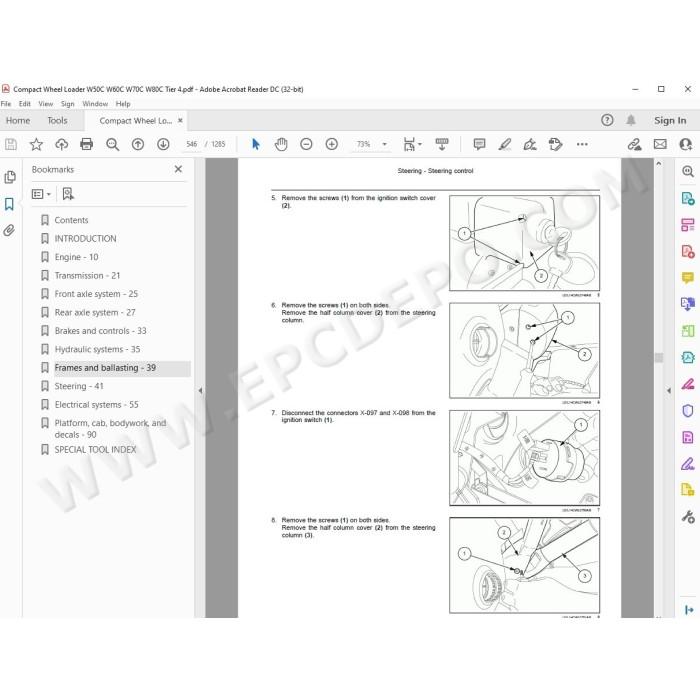Image resolution: width=700 pixels, height=700 pixels.
Task: Add a new bookmark icon
Action: click(x=68, y=194)
